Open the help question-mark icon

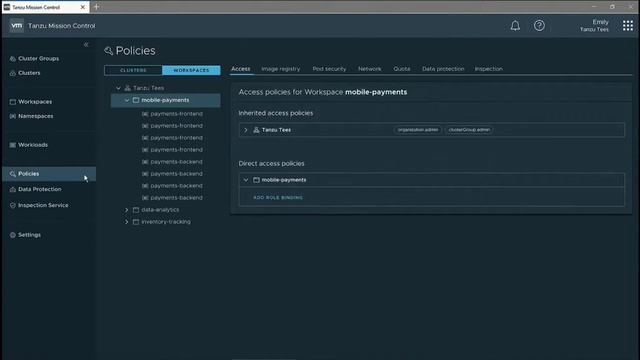pos(539,26)
